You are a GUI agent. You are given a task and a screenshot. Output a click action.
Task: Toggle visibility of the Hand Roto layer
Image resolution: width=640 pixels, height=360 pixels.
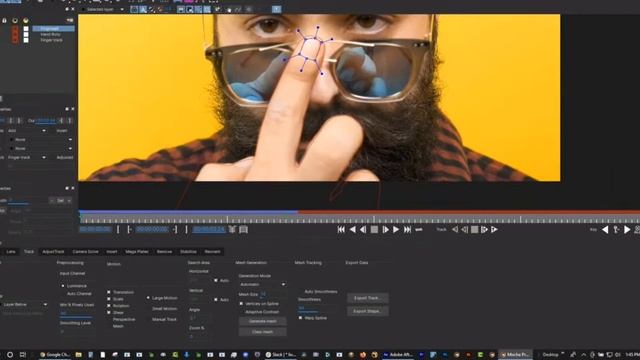pyautogui.click(x=15, y=35)
